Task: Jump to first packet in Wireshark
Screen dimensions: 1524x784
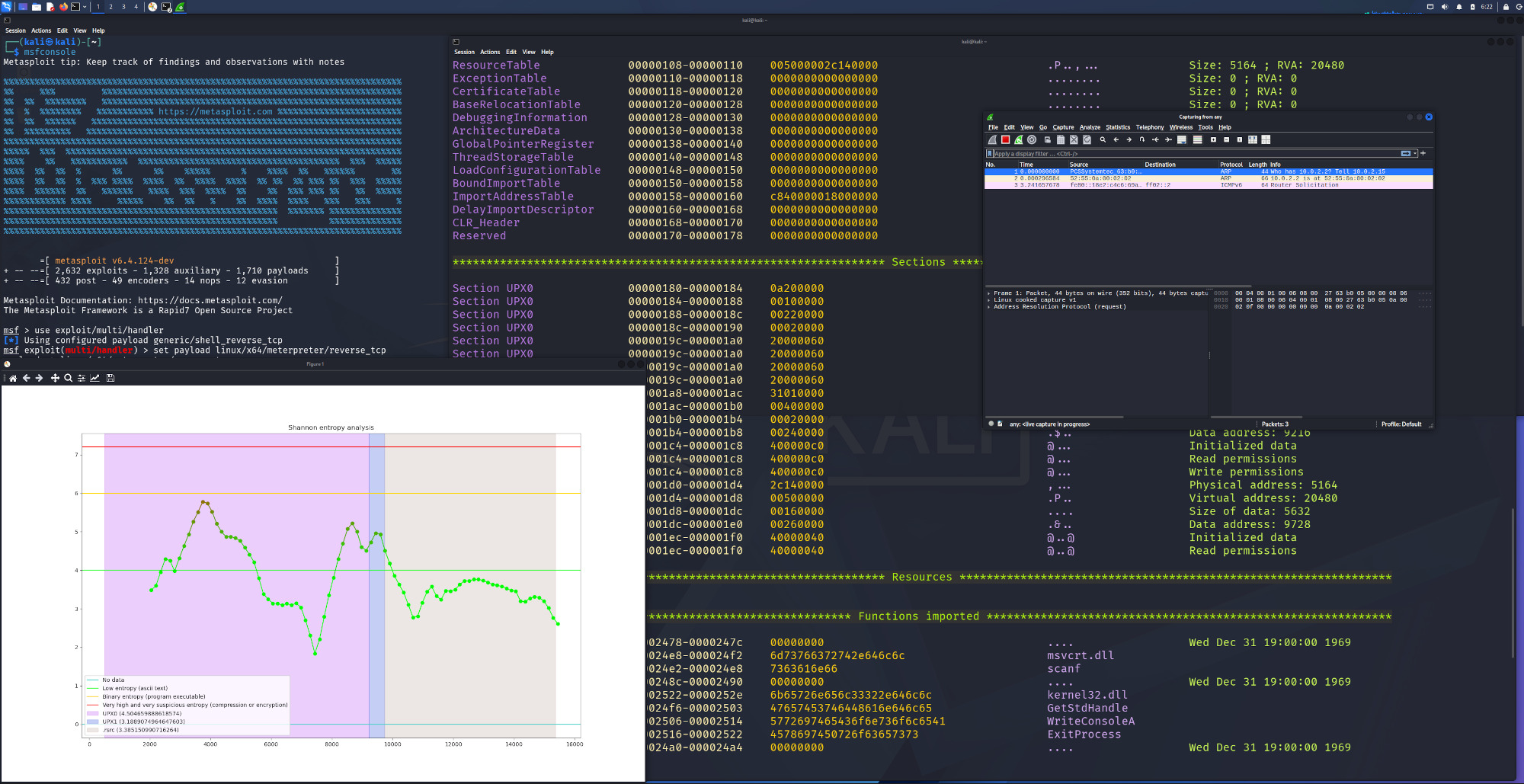Action: [1155, 139]
